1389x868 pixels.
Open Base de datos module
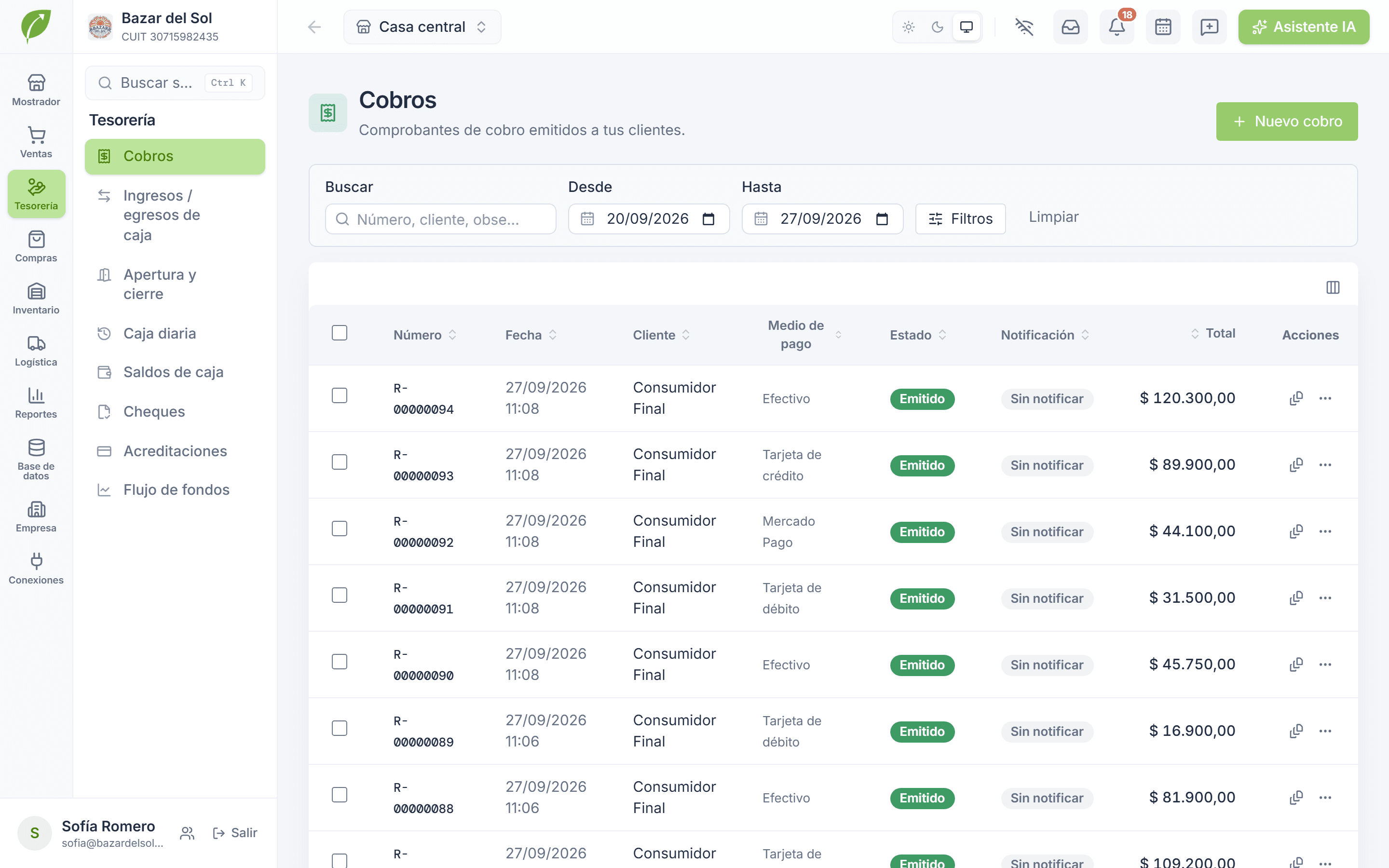coord(36,460)
